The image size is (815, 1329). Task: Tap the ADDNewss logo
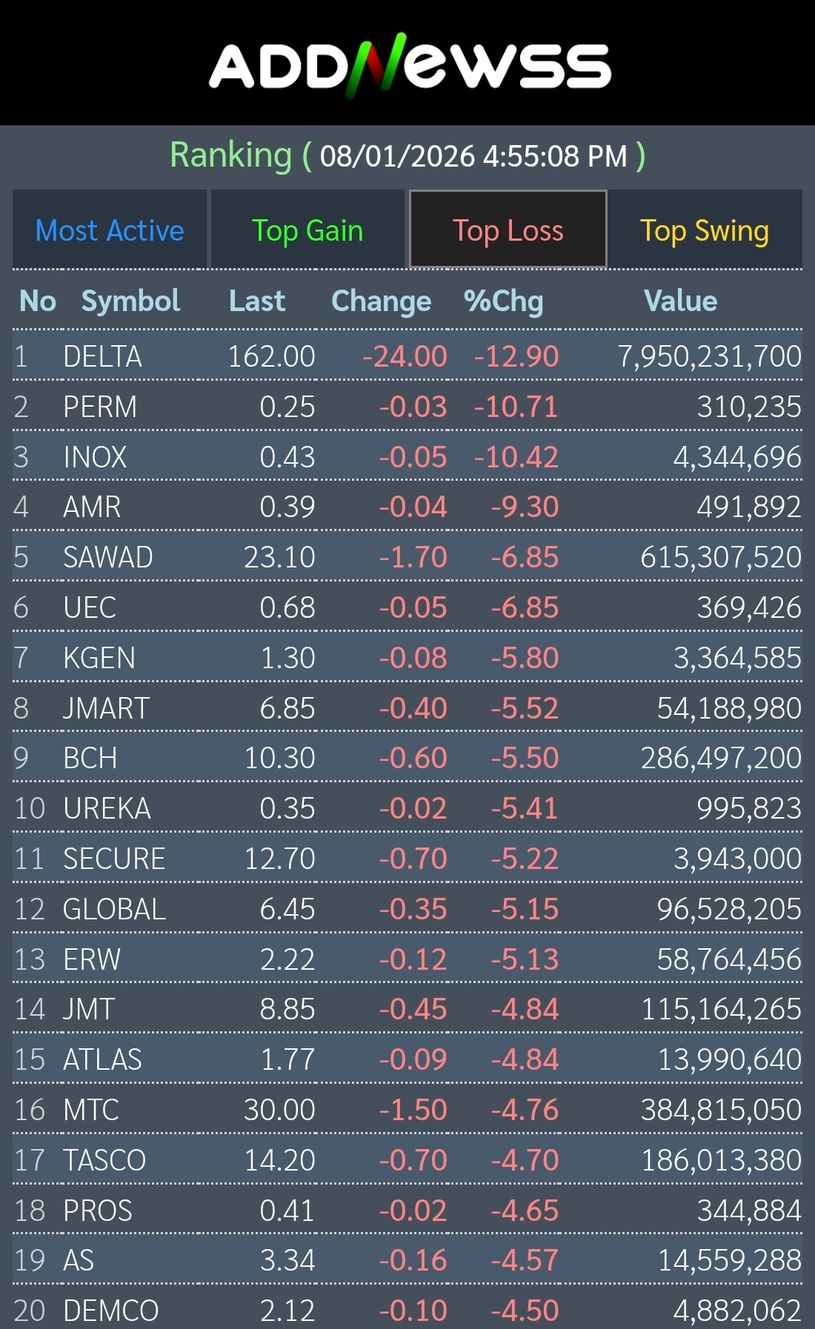coord(409,65)
